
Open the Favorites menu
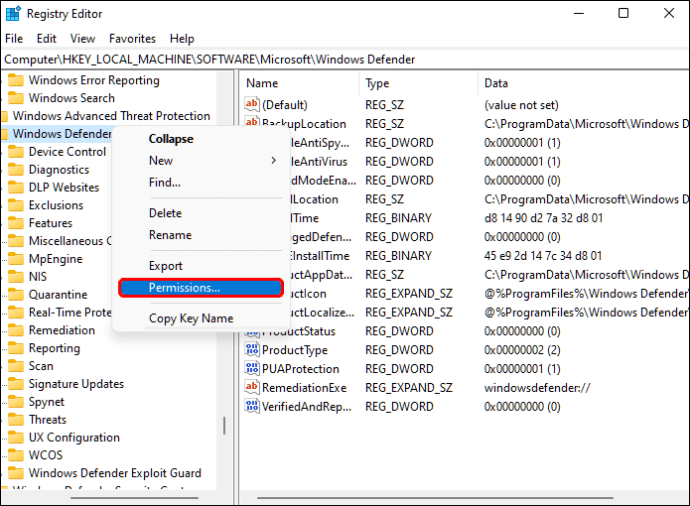131,38
